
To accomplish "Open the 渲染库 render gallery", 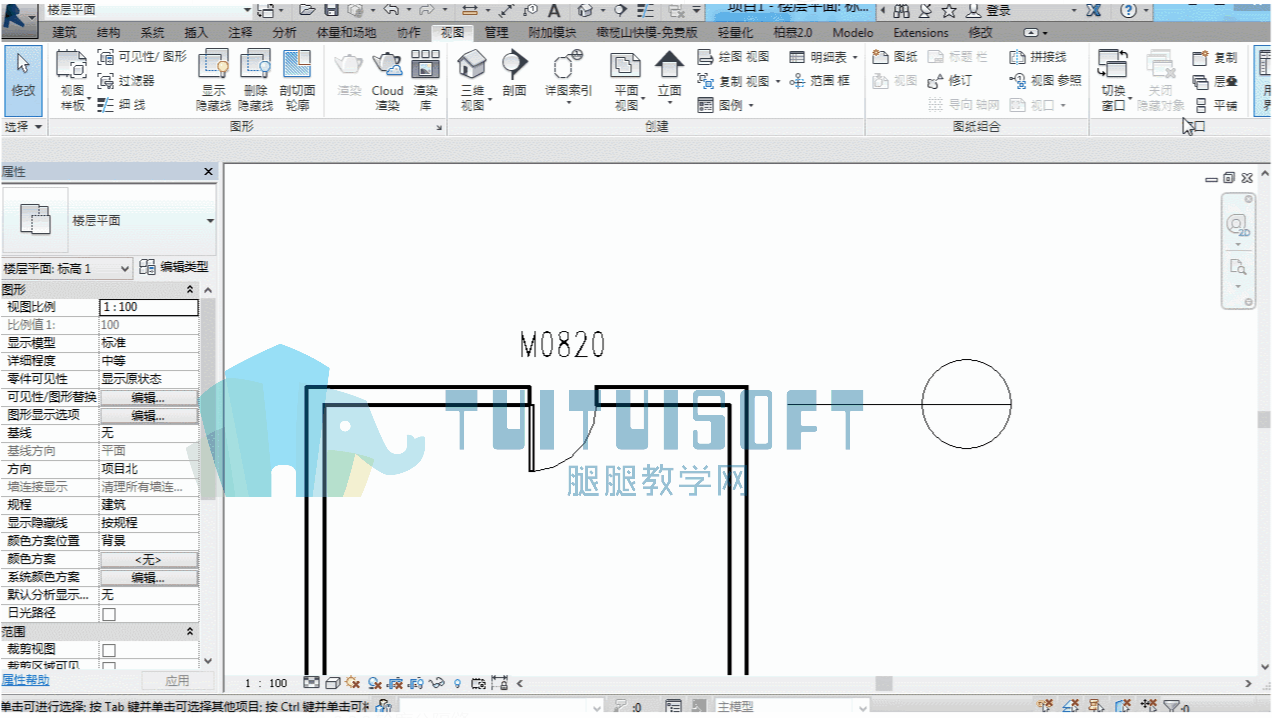I will 426,80.
